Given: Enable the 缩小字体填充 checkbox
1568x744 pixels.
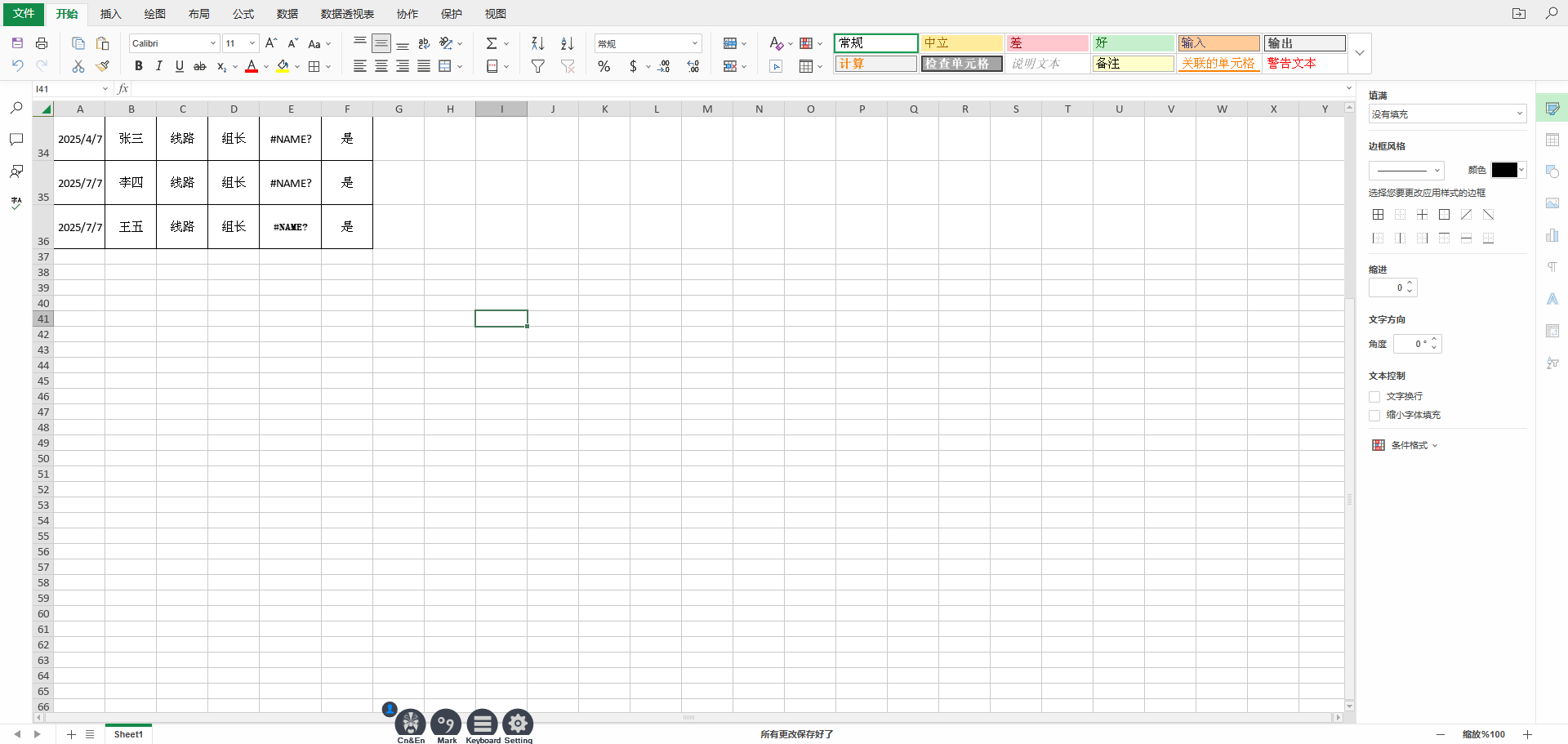Looking at the screenshot, I should point(1374,416).
